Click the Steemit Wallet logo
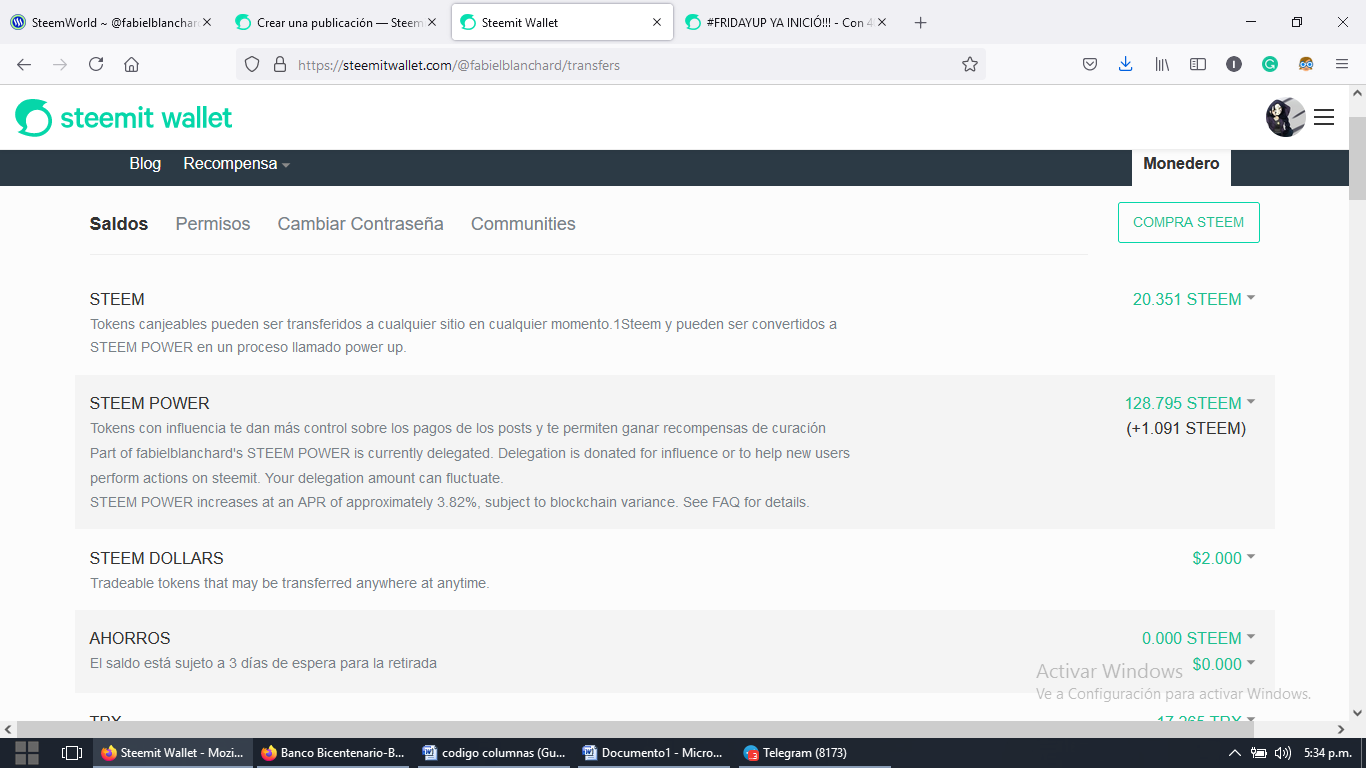 pyautogui.click(x=124, y=118)
